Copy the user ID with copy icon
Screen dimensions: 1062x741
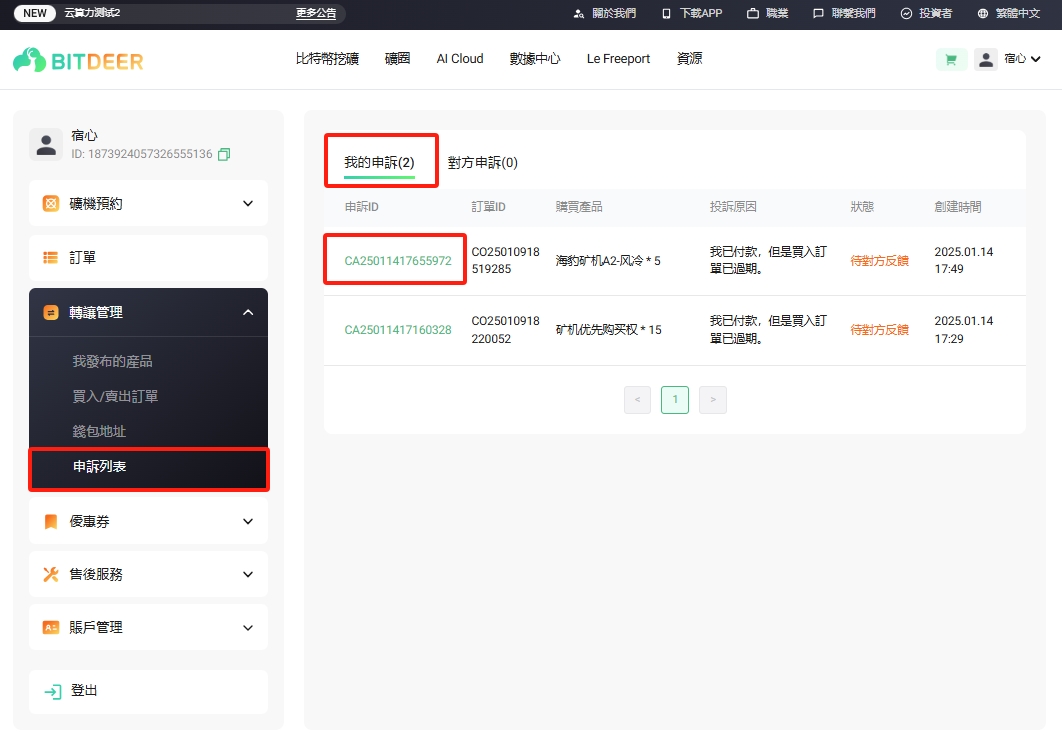point(224,154)
